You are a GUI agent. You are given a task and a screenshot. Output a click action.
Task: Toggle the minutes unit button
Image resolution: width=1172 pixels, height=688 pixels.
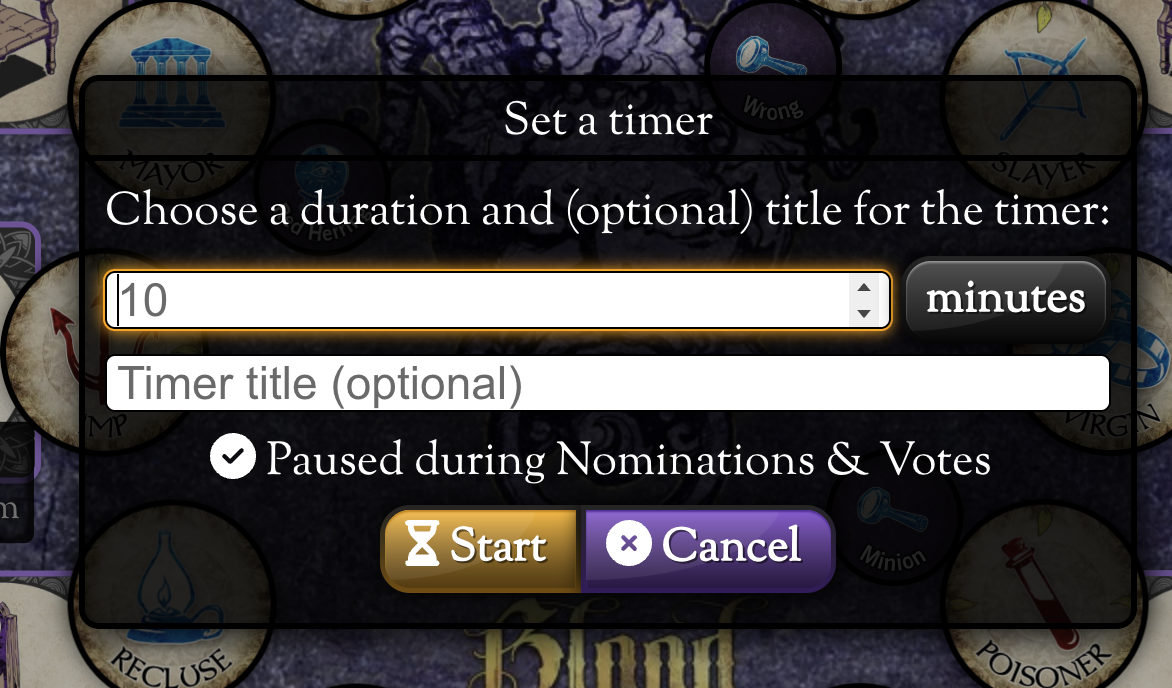[x=1005, y=299]
